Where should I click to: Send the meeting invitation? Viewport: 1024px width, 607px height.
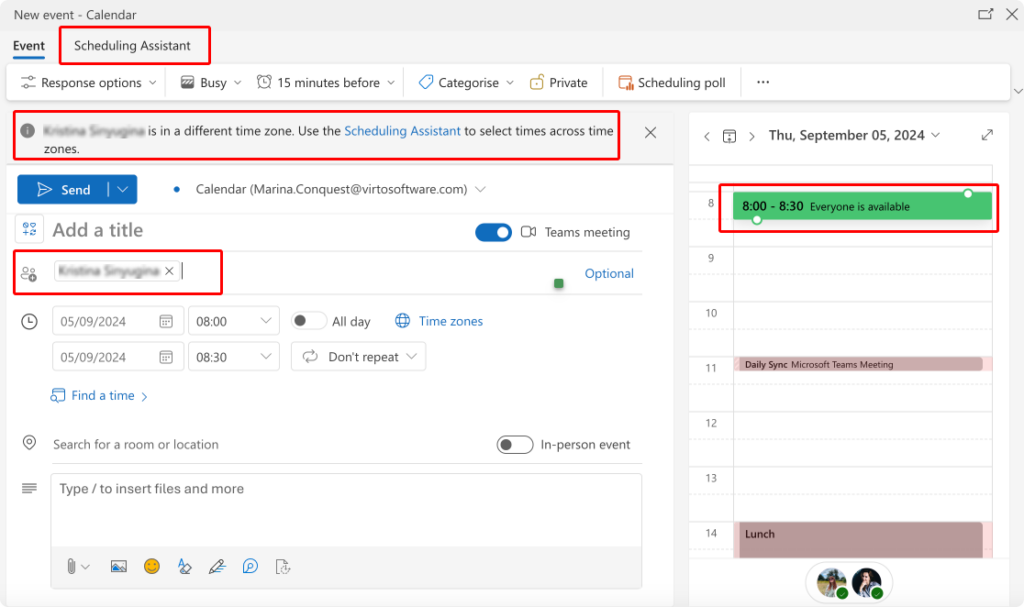click(x=63, y=189)
